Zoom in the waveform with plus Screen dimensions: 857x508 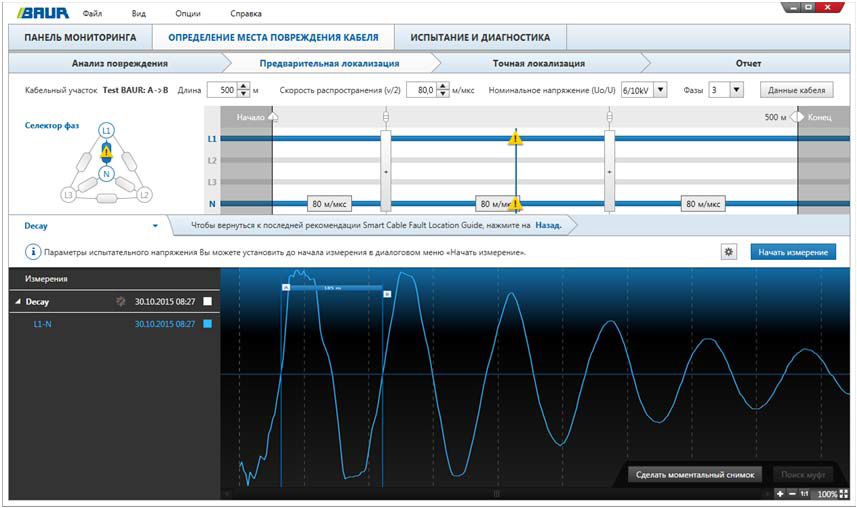[x=780, y=494]
